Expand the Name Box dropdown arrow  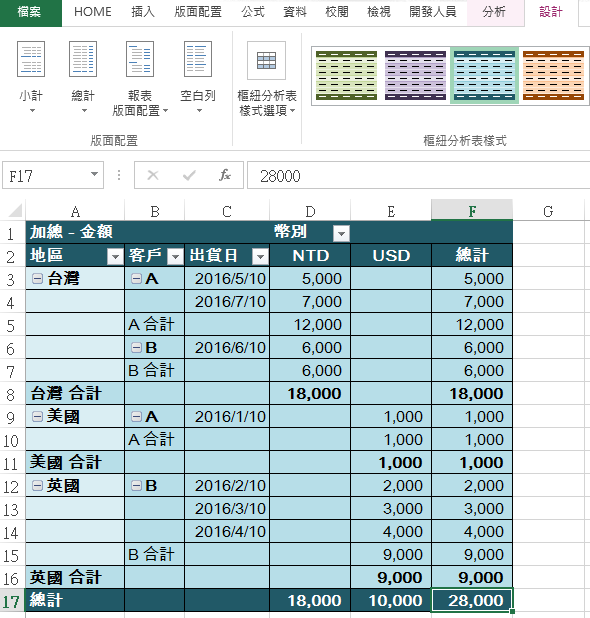[x=94, y=174]
